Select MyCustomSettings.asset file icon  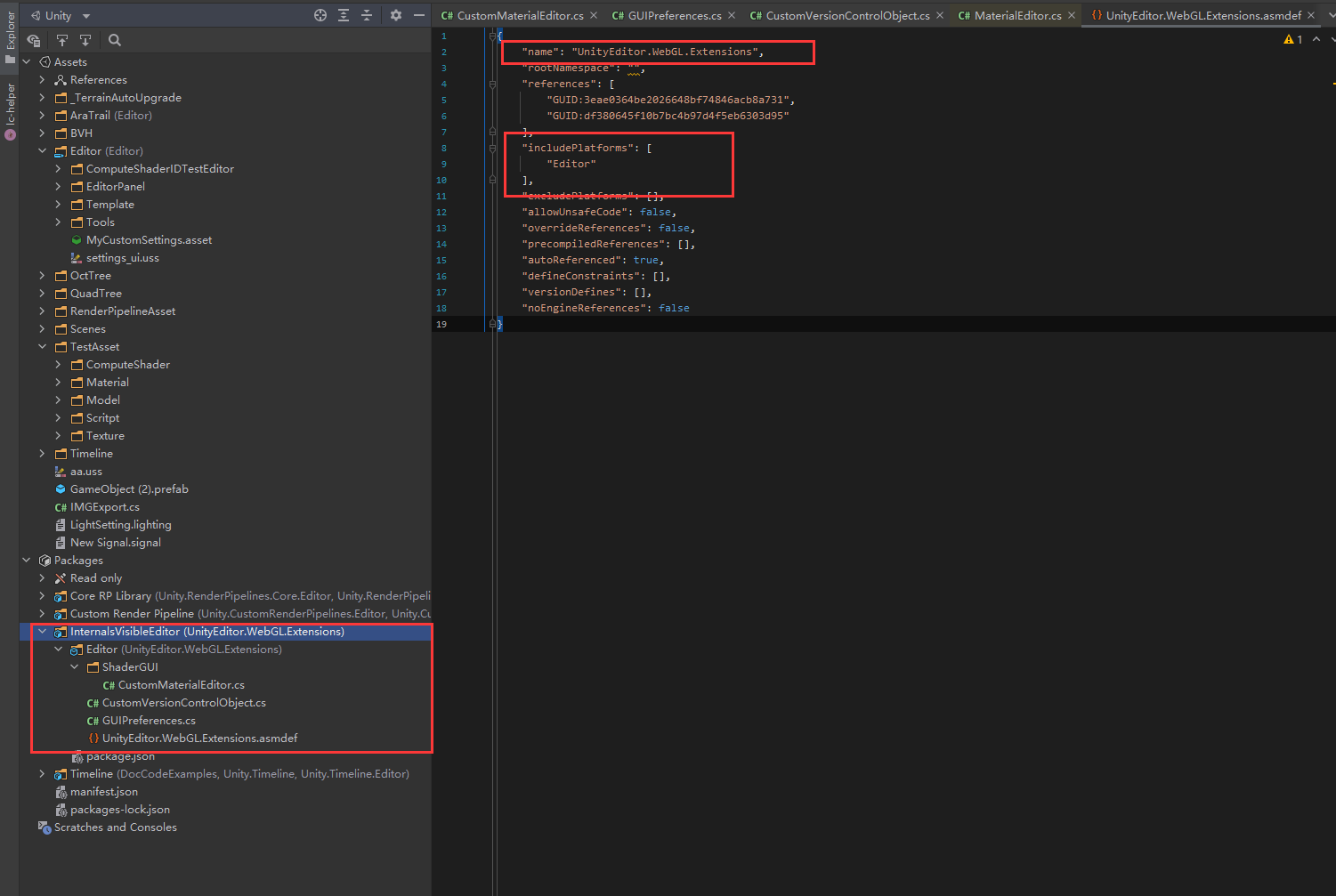pyautogui.click(x=77, y=240)
